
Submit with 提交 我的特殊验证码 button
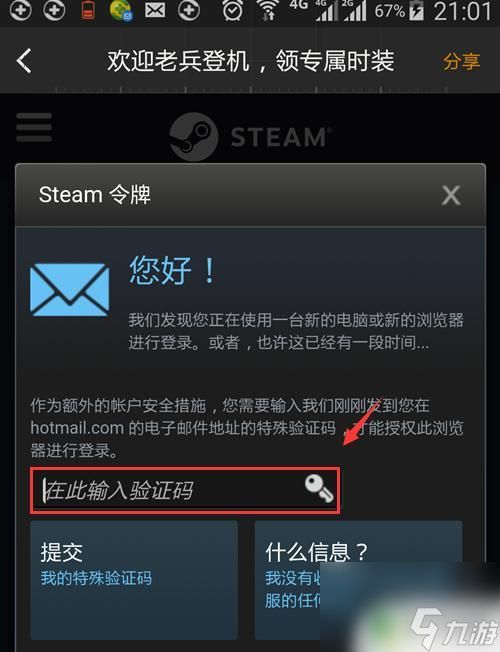point(134,580)
